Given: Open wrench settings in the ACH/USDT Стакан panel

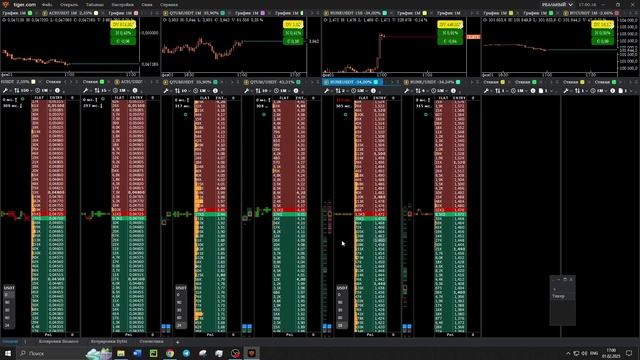Looking at the screenshot, I should (x=86, y=90).
